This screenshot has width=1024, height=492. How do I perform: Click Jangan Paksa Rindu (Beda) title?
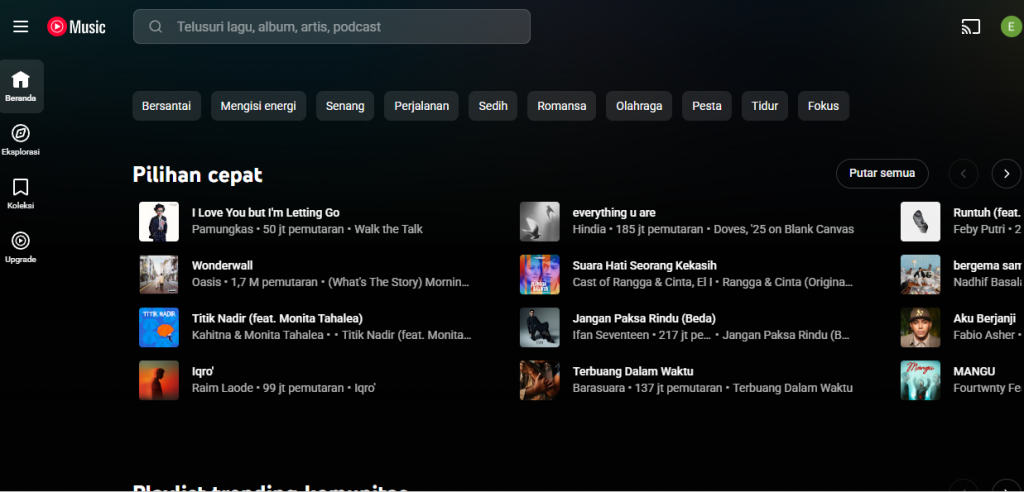point(644,319)
